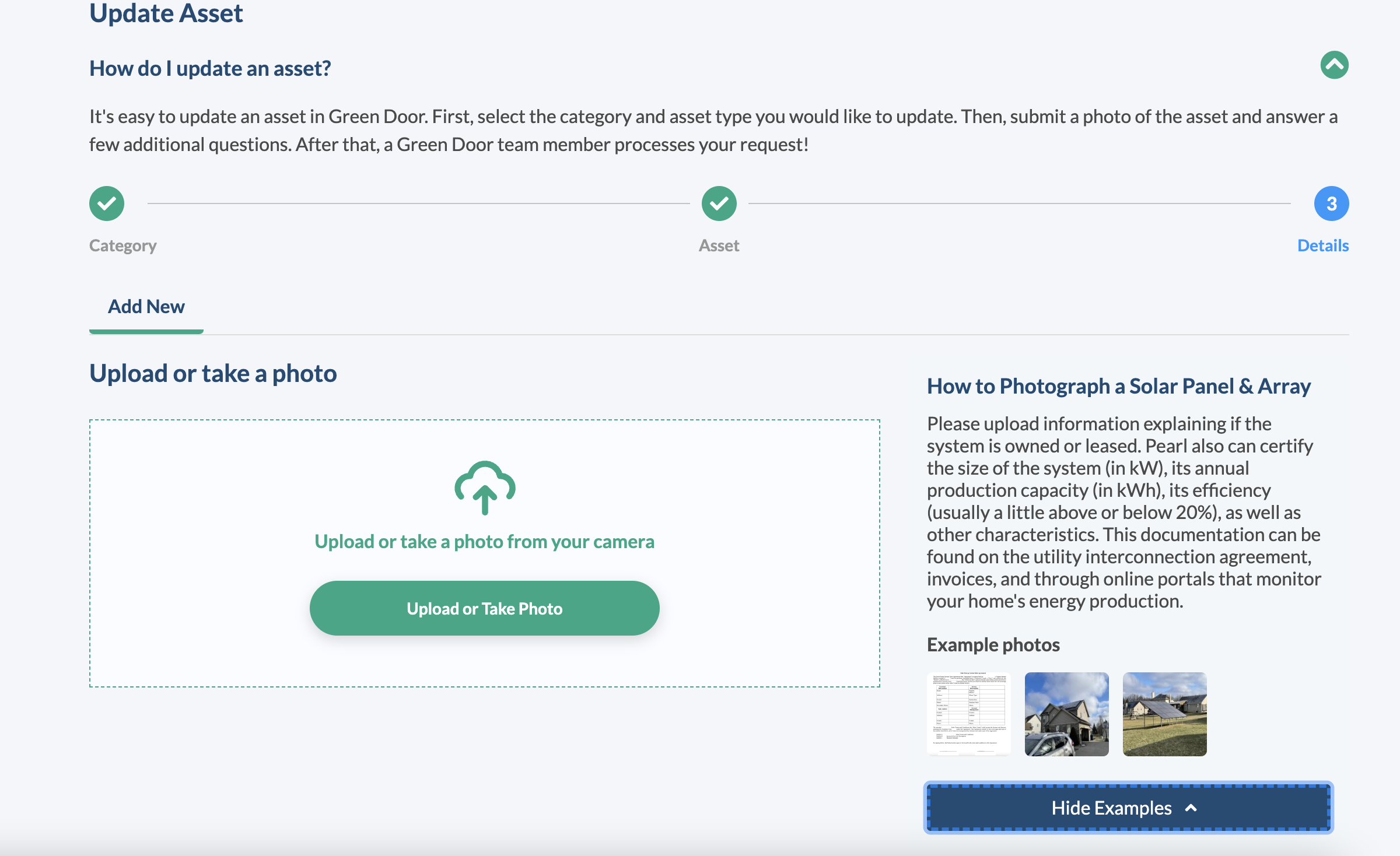The height and width of the screenshot is (856, 1400).
Task: Click the blue step 3 Details icon
Action: click(x=1330, y=203)
